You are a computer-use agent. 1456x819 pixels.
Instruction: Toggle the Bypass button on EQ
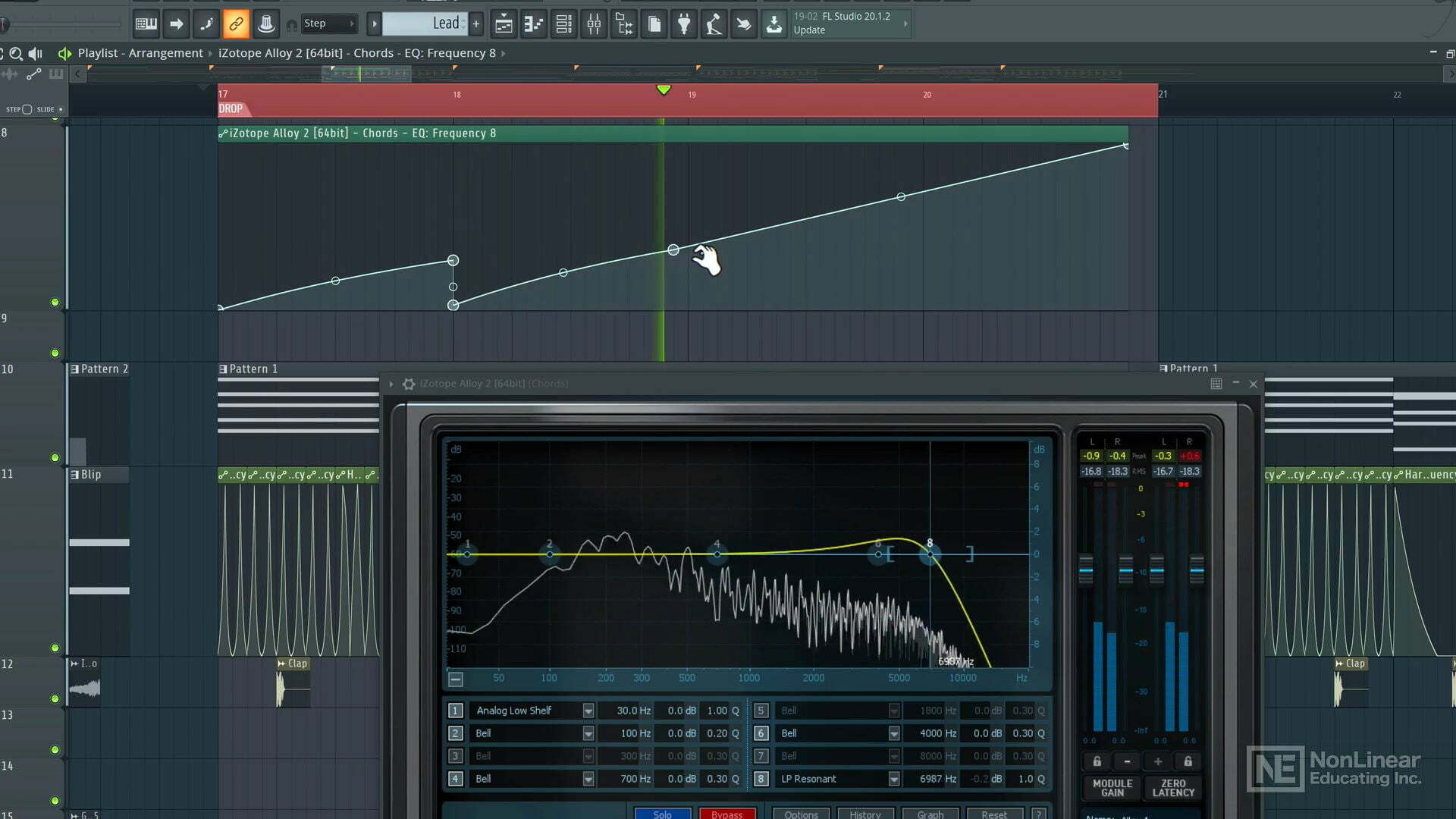click(x=726, y=812)
